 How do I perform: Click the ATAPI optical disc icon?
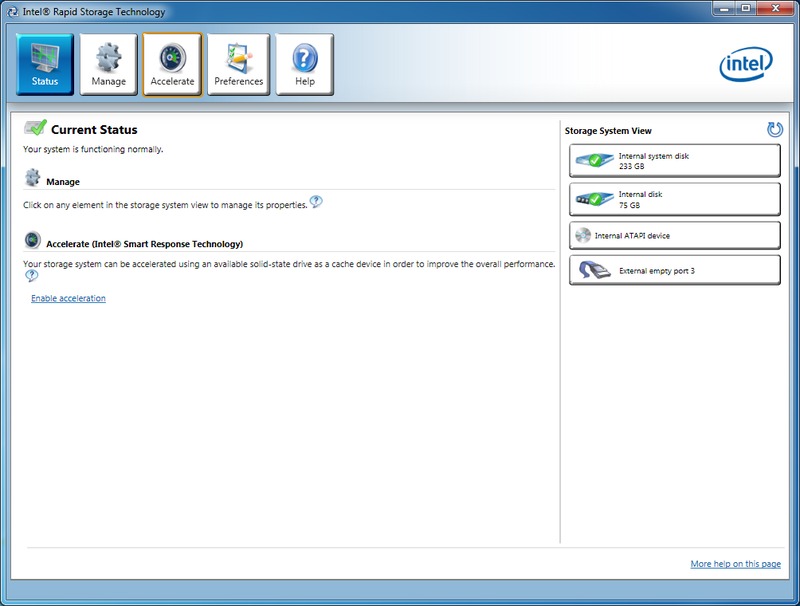click(583, 236)
